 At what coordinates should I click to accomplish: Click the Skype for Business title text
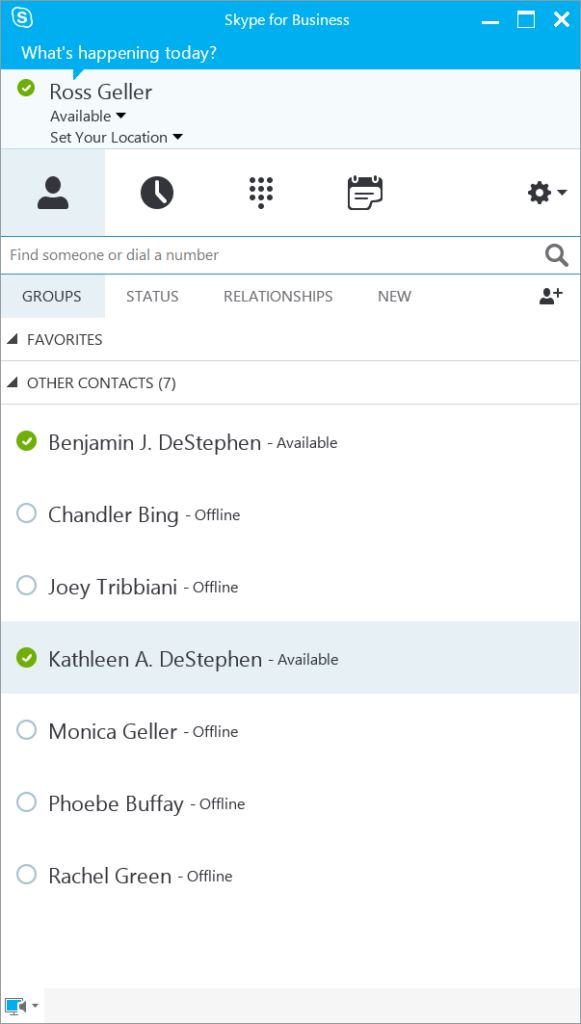(287, 20)
